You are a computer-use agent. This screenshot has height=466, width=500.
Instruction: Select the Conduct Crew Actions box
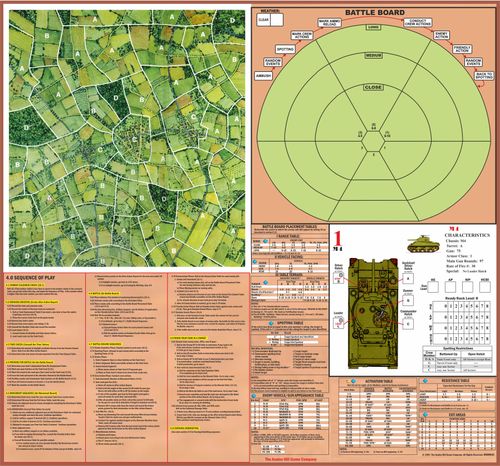418,22
